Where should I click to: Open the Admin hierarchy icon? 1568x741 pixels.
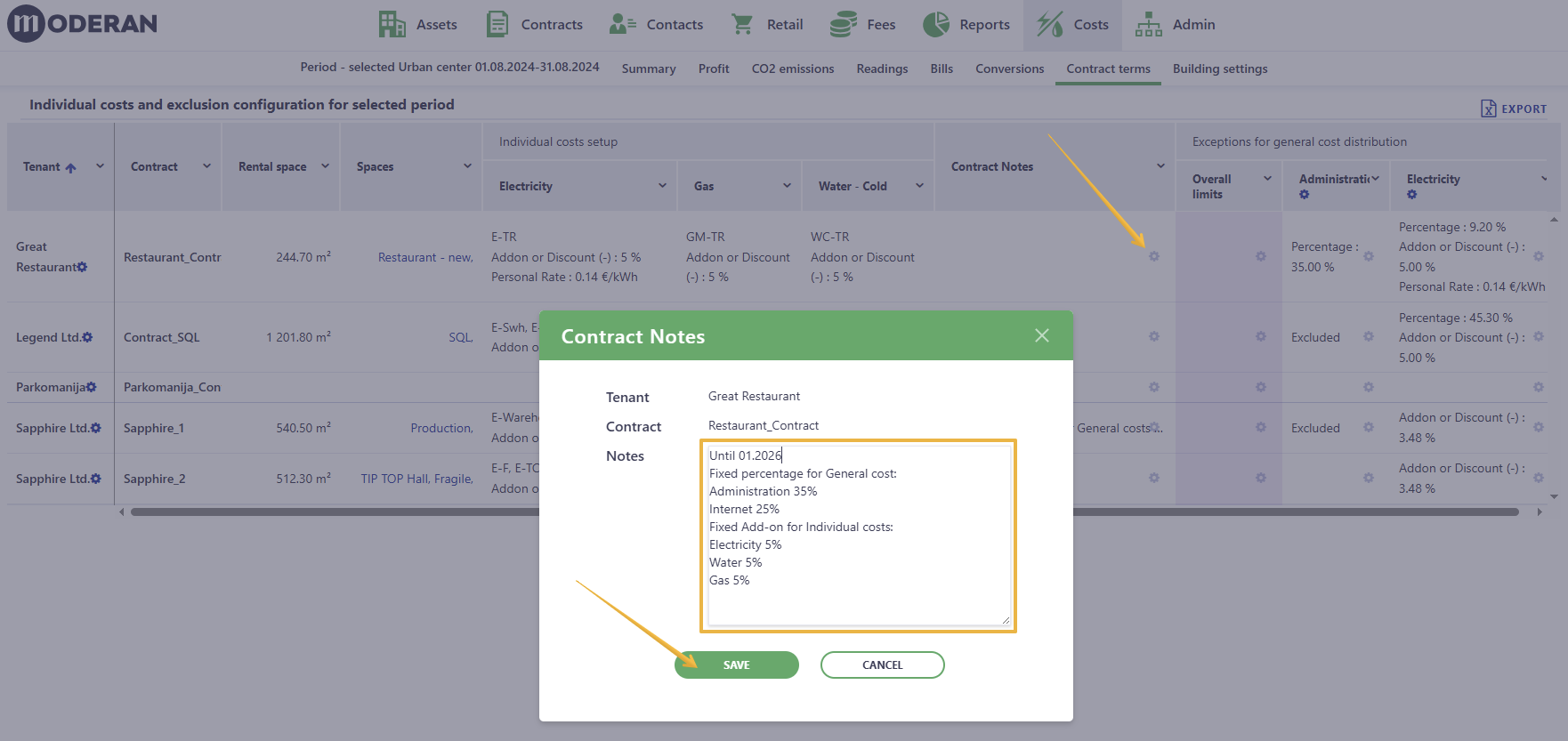pos(1148,24)
